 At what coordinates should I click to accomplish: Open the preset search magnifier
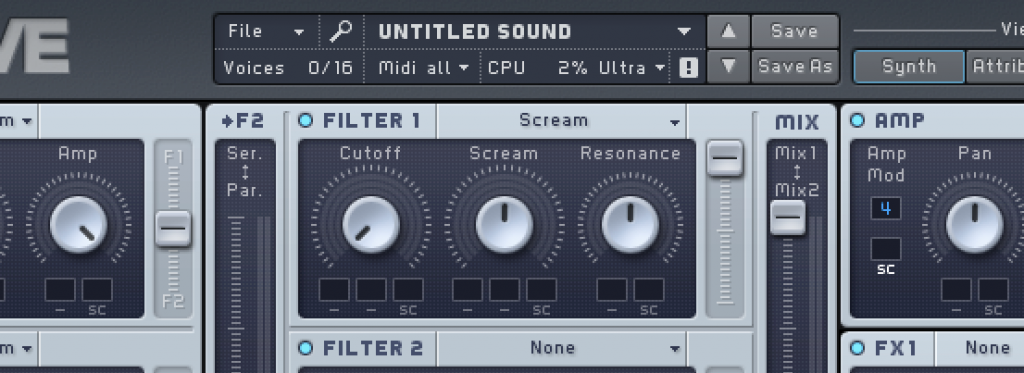pos(341,31)
